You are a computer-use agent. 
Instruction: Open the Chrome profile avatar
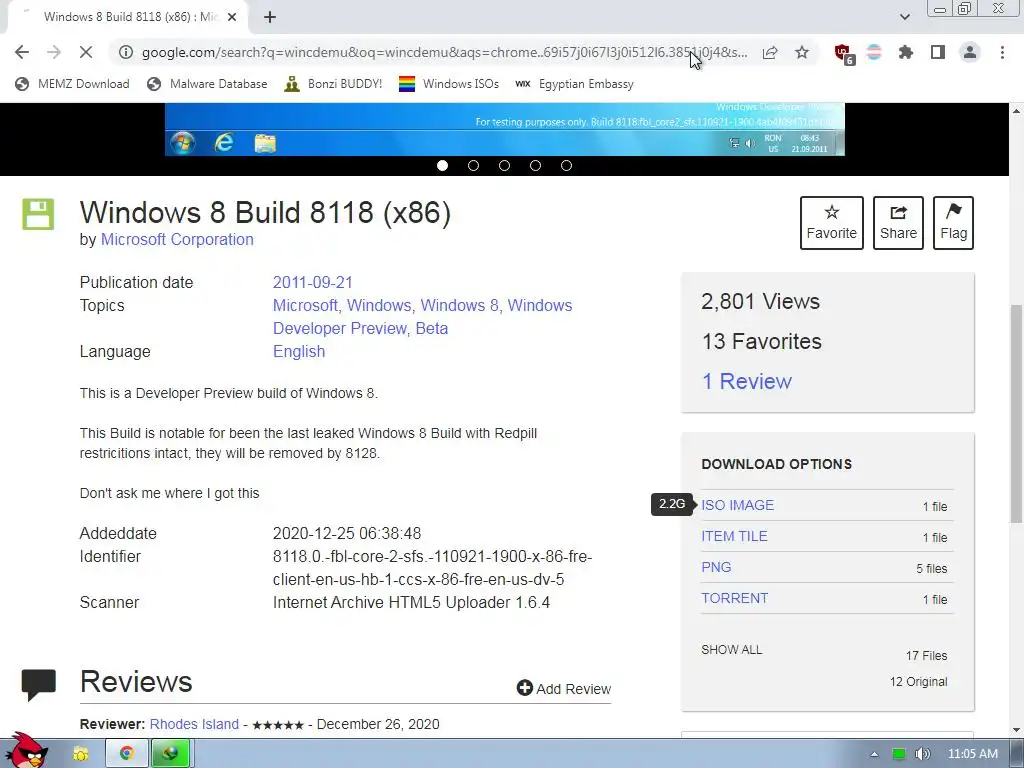coord(970,52)
